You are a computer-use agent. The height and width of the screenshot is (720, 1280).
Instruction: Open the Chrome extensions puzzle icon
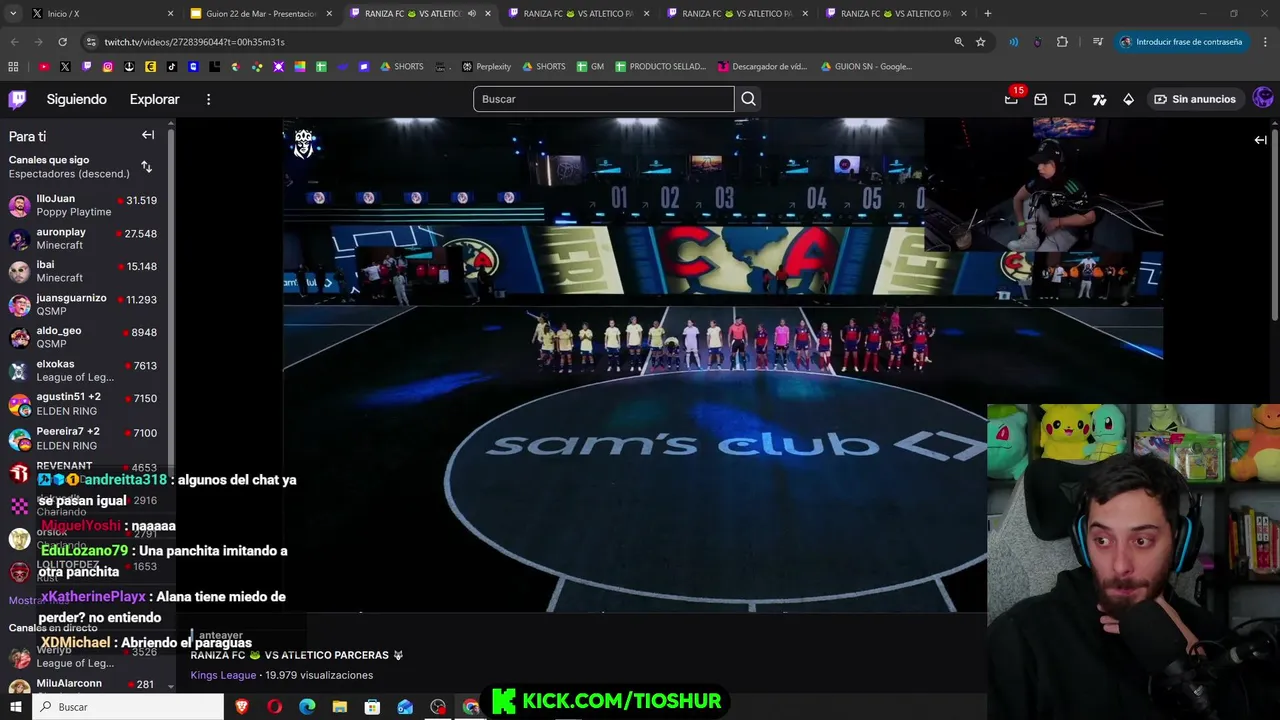click(x=1062, y=42)
